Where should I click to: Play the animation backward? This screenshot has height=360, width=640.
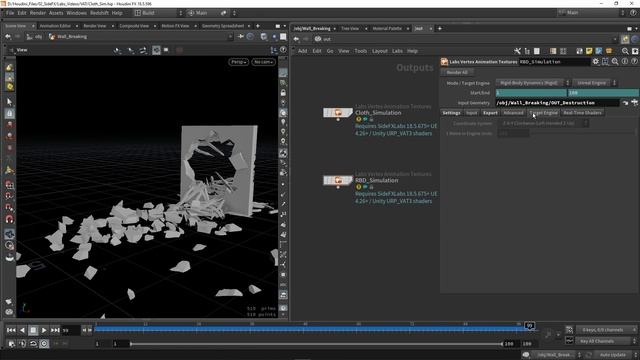pyautogui.click(x=22, y=330)
